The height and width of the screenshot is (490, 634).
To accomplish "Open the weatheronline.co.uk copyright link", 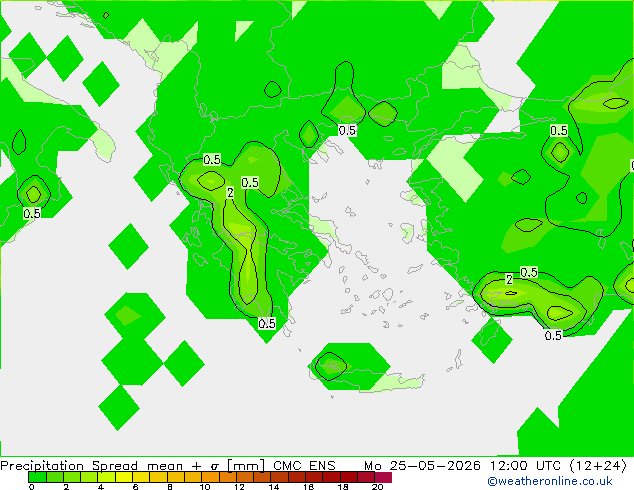I will click(550, 481).
